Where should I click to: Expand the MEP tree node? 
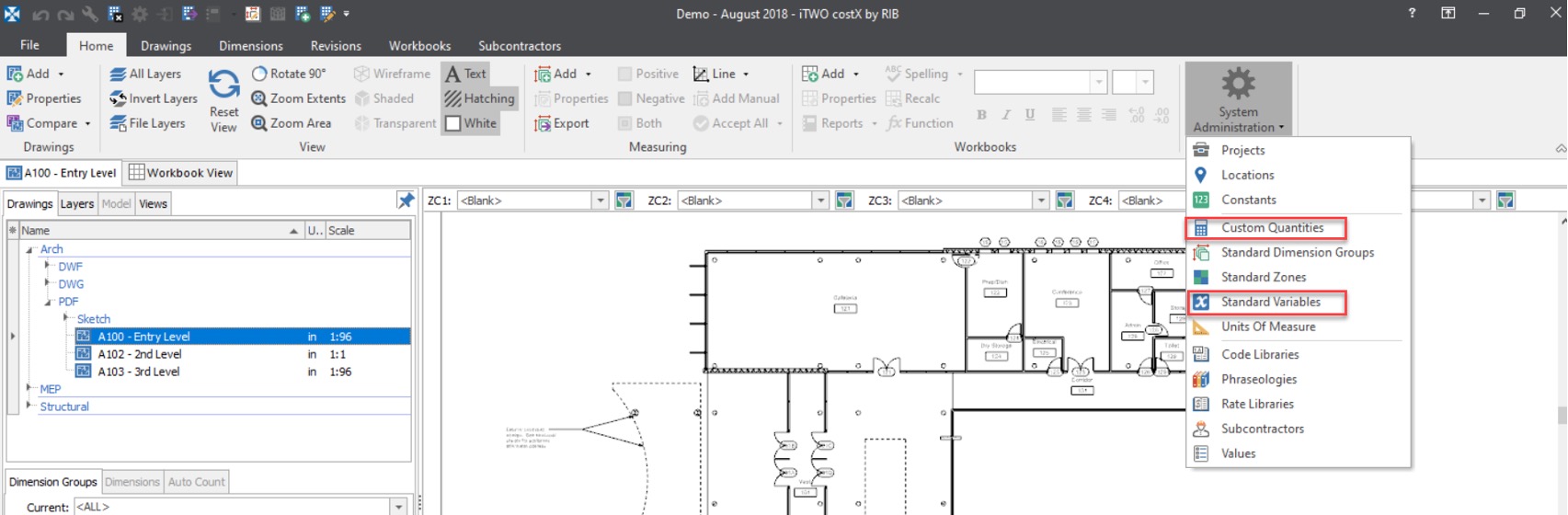(29, 388)
